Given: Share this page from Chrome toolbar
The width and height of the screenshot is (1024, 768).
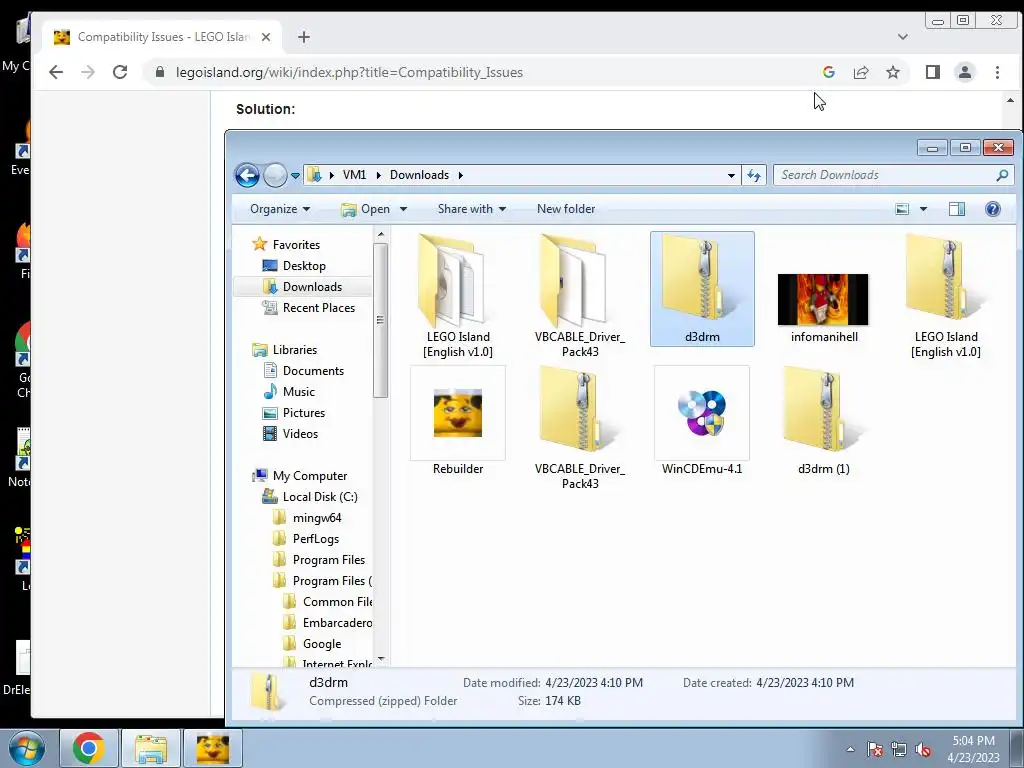Looking at the screenshot, I should 861,72.
